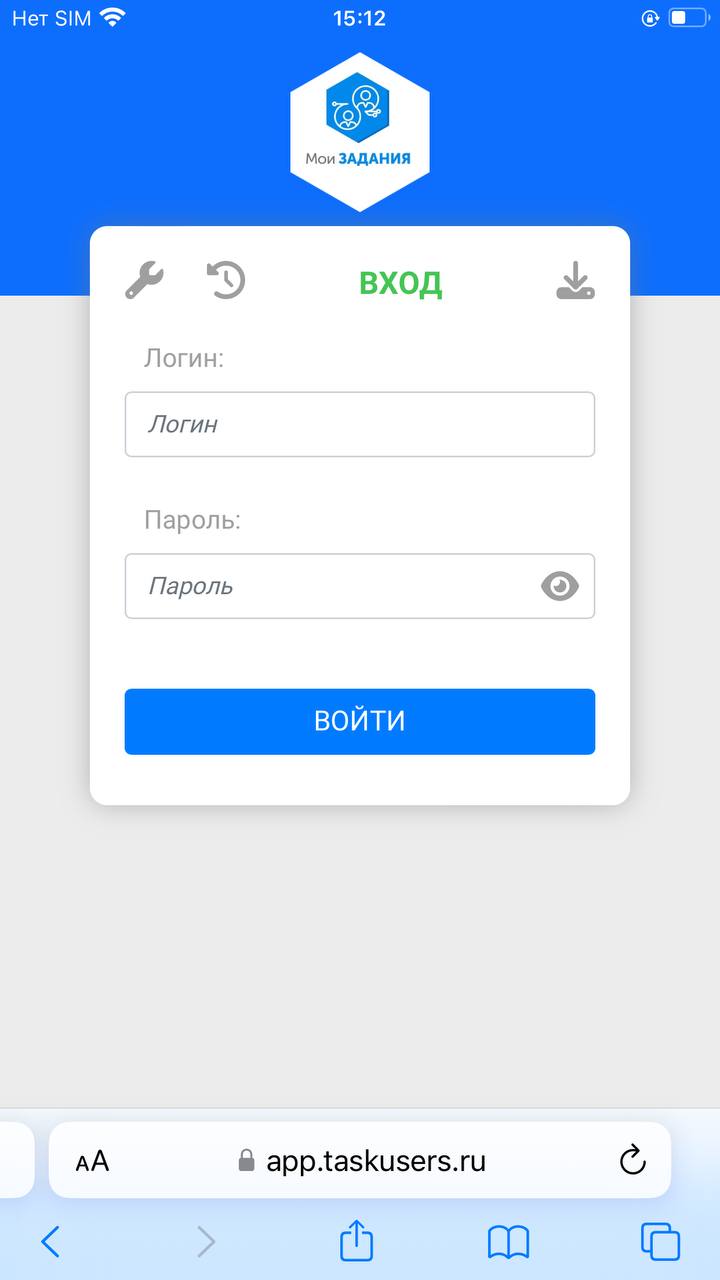
Task: Open Safari bookmarks book icon
Action: (509, 1243)
